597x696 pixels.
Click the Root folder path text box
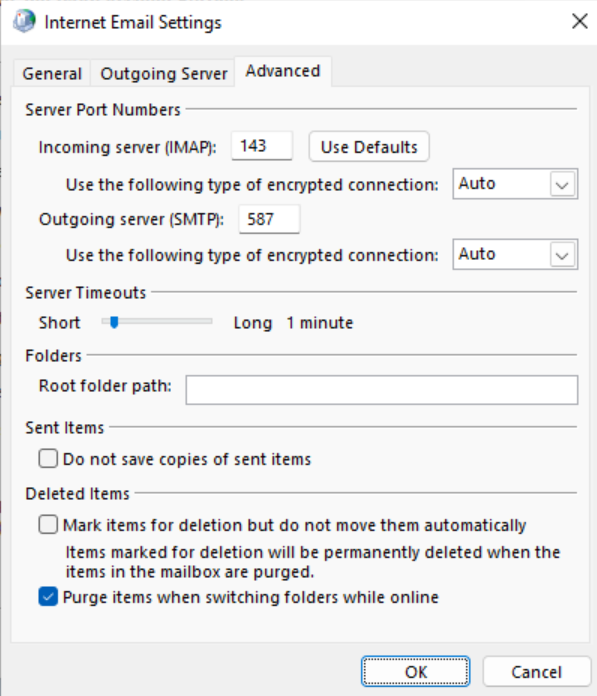[x=382, y=390]
